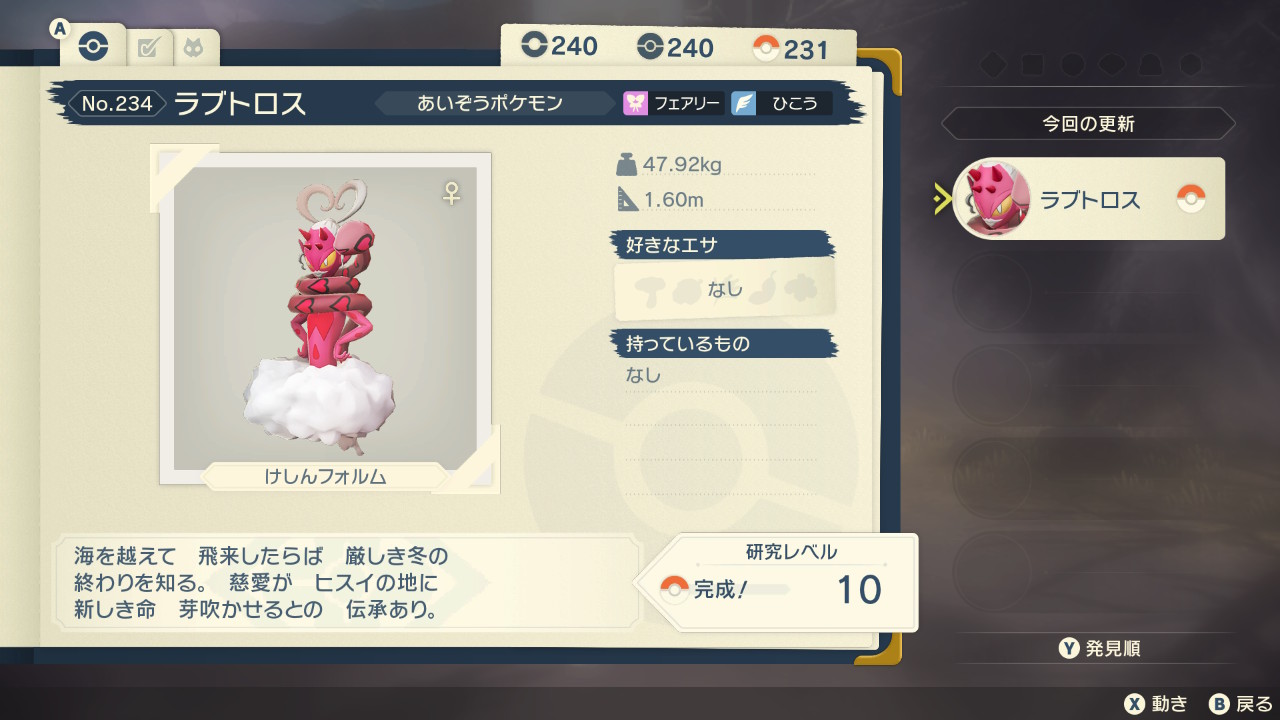The height and width of the screenshot is (720, 1280).
Task: Click the 今回の更新 header
Action: [x=1088, y=124]
